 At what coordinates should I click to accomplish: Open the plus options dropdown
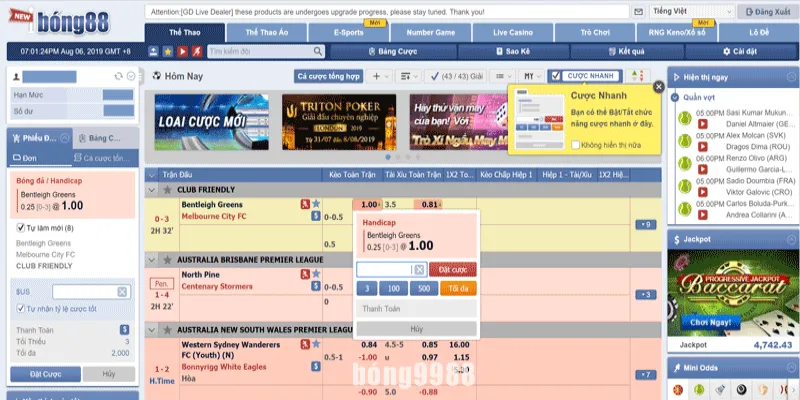tap(380, 76)
